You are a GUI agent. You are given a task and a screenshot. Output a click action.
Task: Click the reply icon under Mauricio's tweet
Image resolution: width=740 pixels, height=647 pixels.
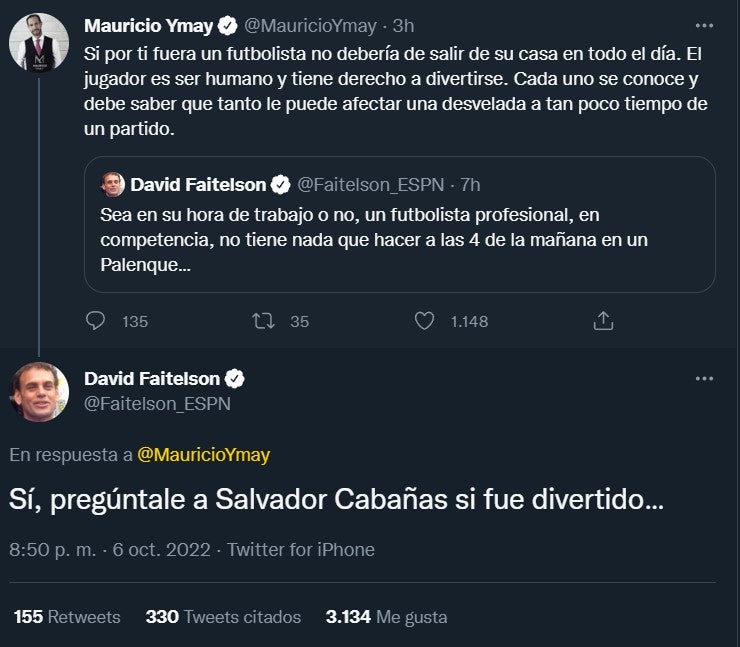[96, 321]
